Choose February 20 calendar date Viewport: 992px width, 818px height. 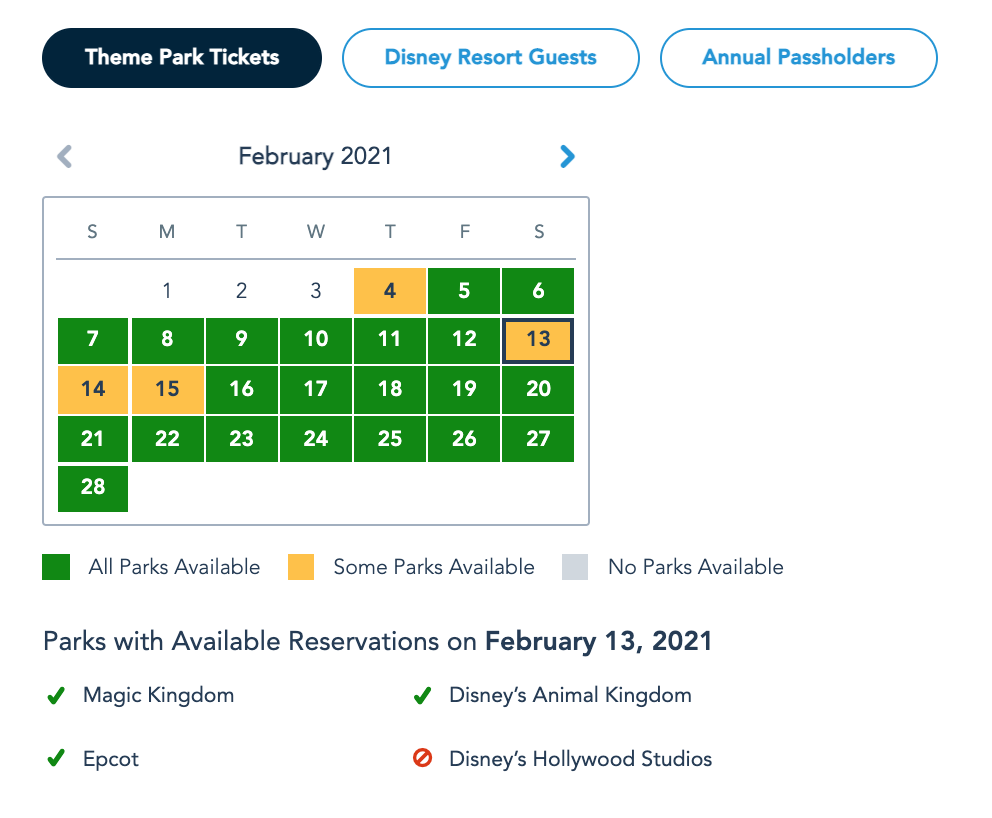[x=538, y=389]
